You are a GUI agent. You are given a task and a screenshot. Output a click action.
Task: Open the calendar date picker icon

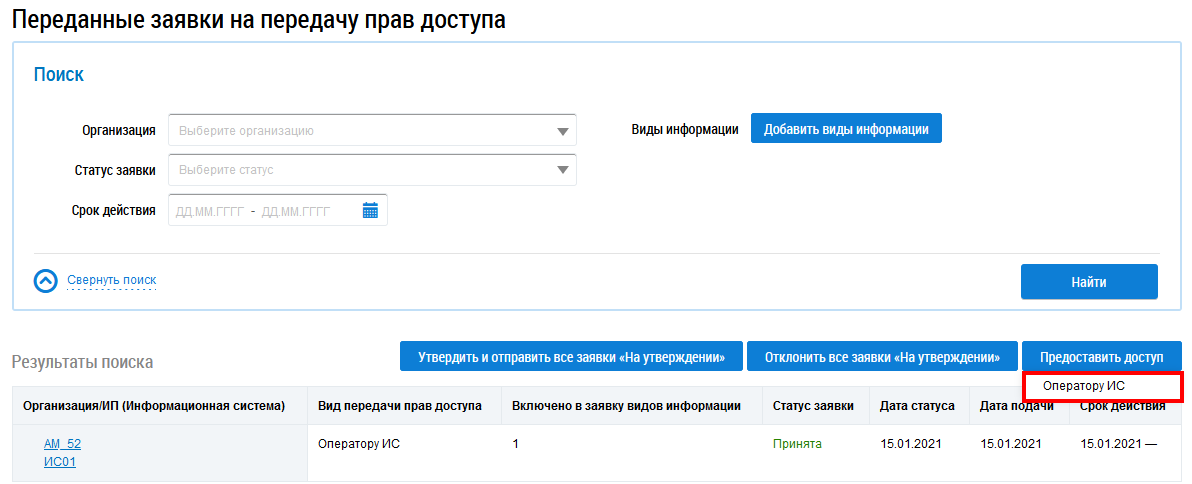point(370,210)
